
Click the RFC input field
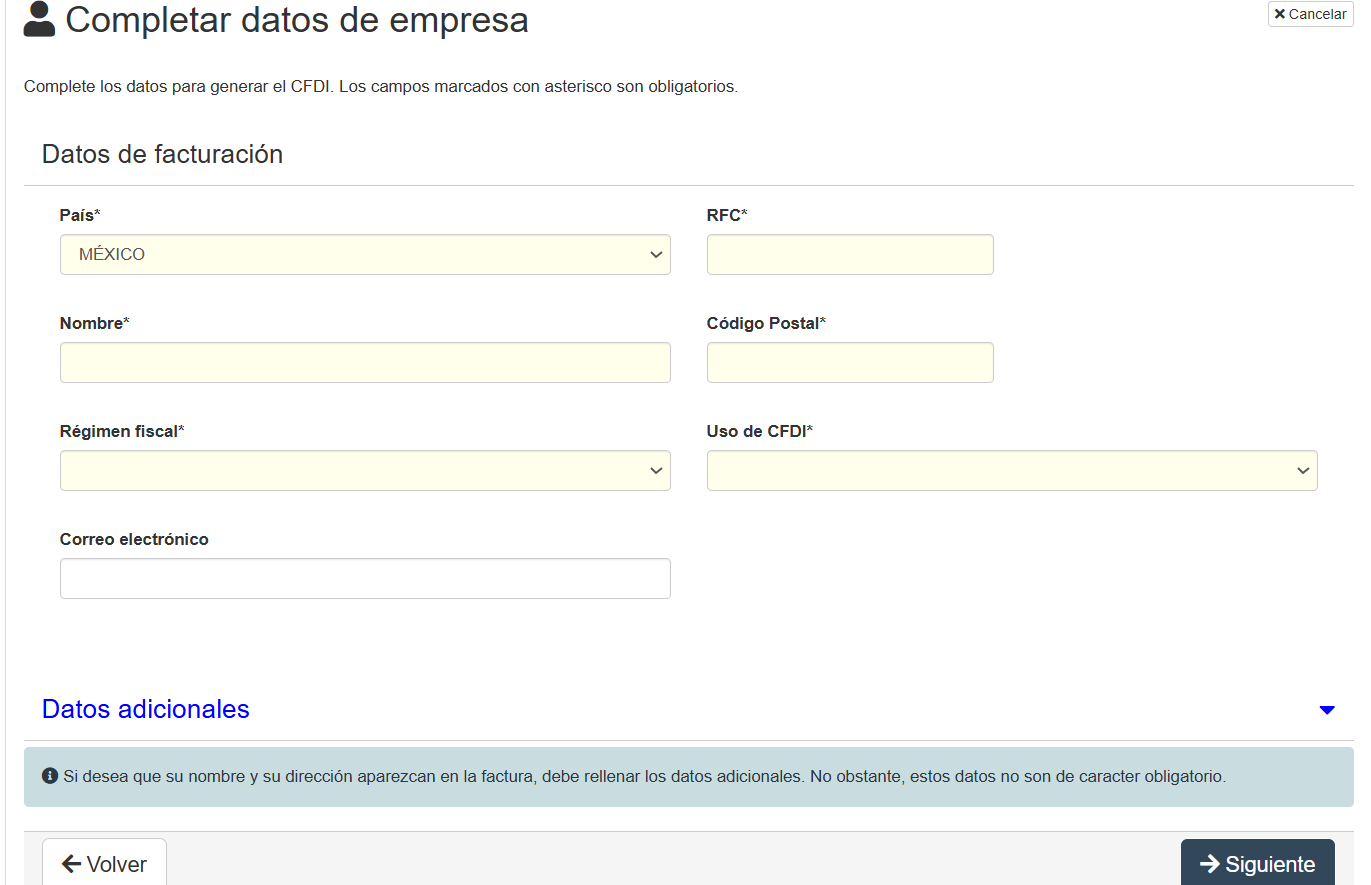pos(849,255)
